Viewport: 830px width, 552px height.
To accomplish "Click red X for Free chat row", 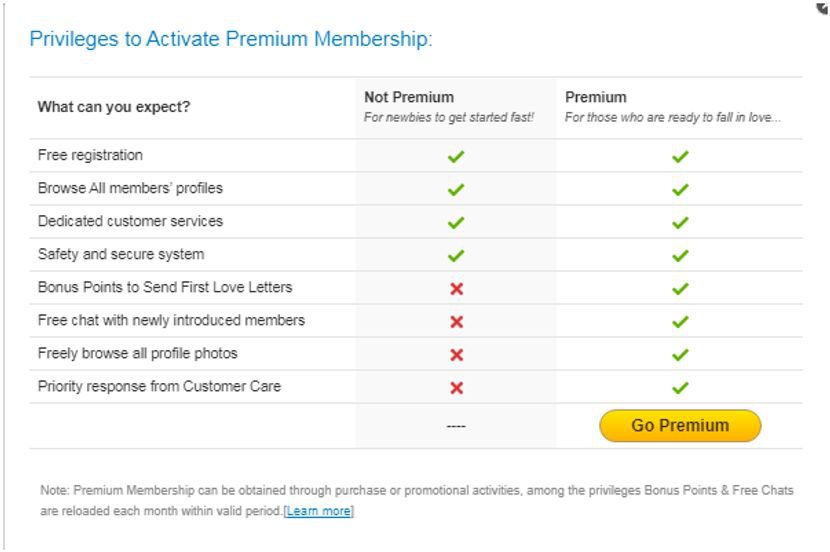I will pos(456,321).
